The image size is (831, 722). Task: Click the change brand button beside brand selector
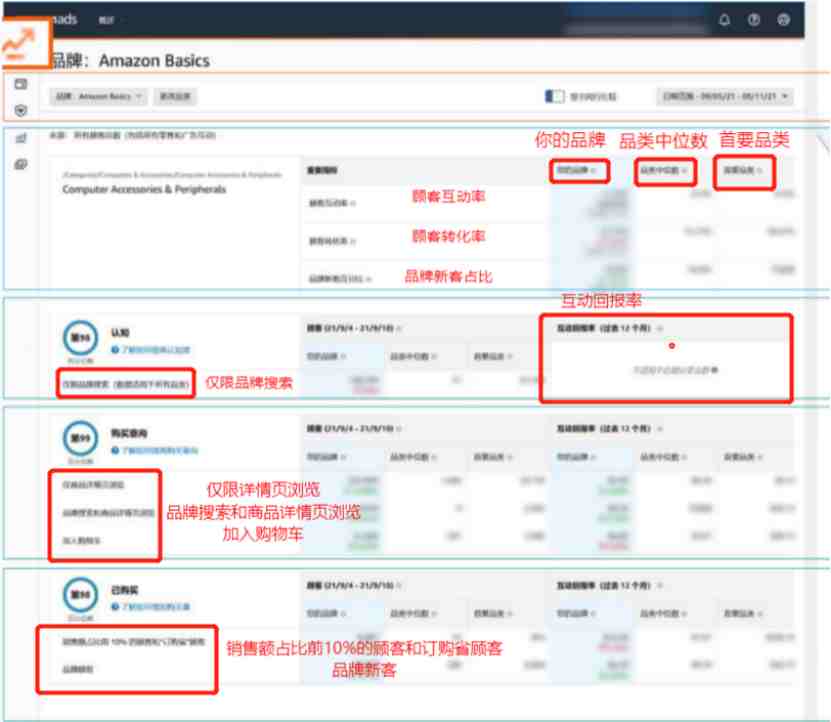click(x=175, y=96)
